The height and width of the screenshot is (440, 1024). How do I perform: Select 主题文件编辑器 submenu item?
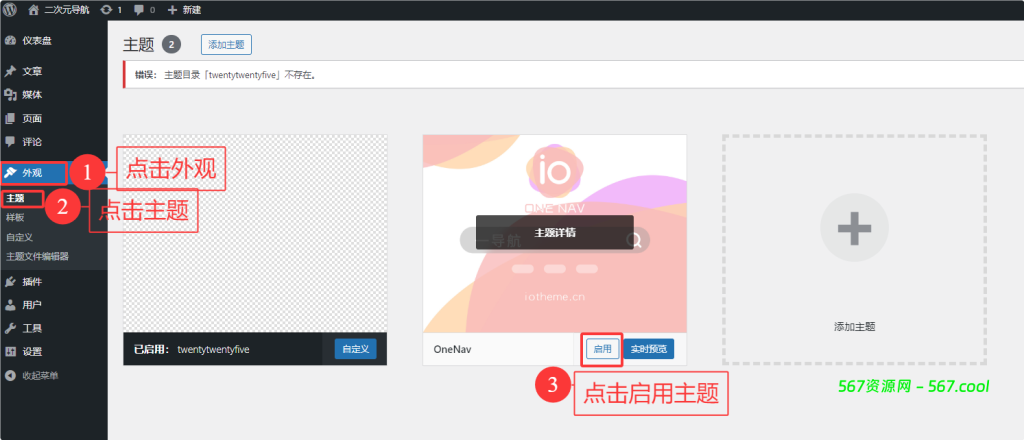point(37,256)
